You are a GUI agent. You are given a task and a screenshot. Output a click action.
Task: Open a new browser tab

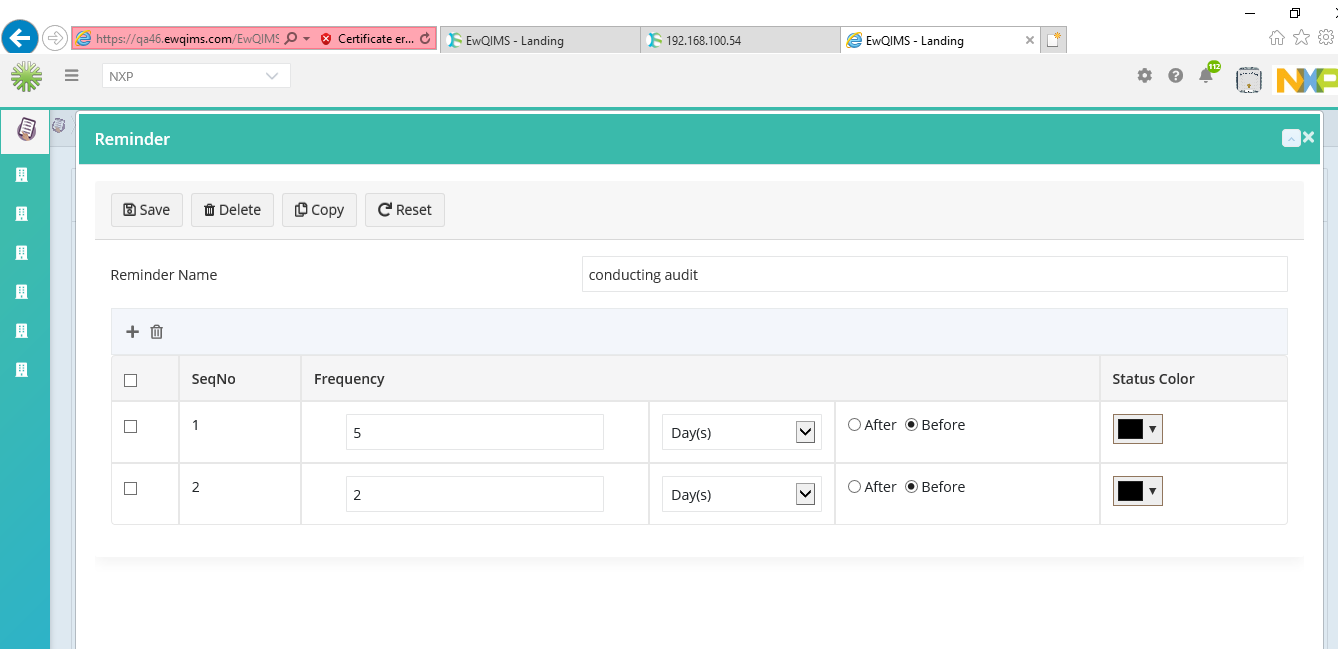1054,40
